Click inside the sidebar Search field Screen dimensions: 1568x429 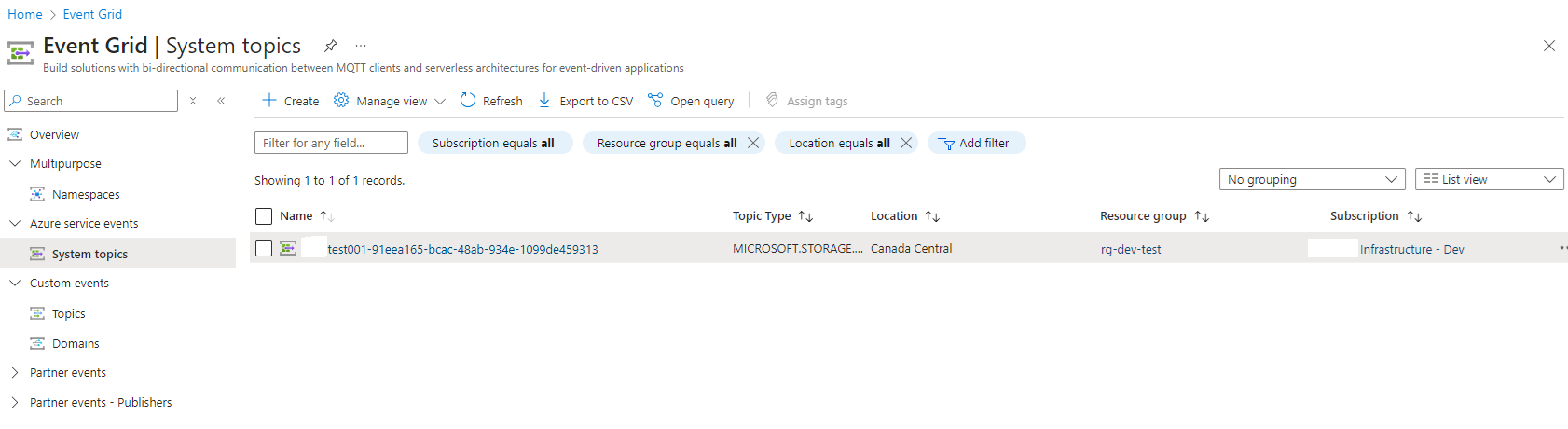tap(91, 101)
